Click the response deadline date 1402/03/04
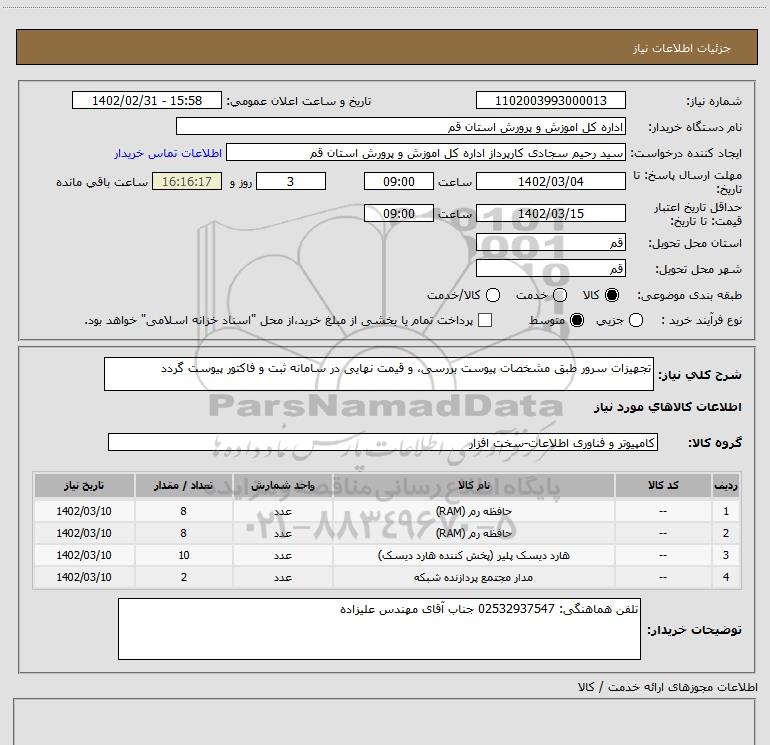 coord(550,182)
